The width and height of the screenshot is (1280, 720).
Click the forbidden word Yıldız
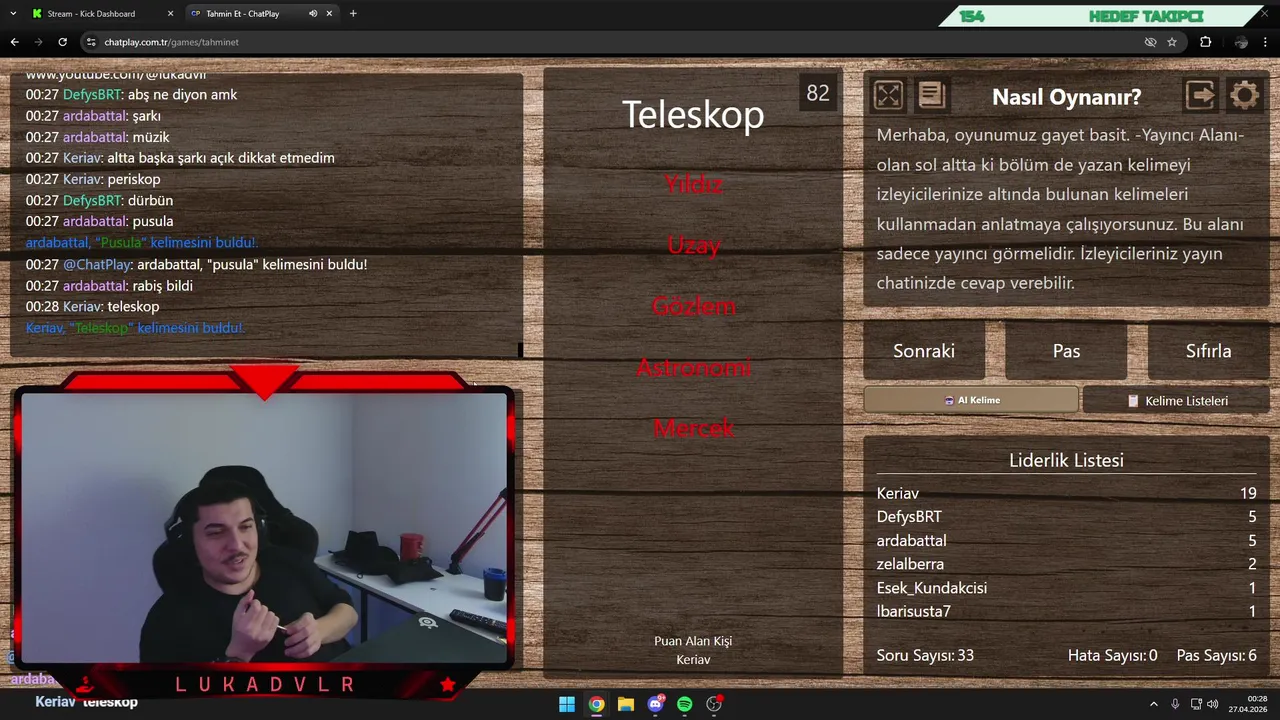pyautogui.click(x=693, y=184)
